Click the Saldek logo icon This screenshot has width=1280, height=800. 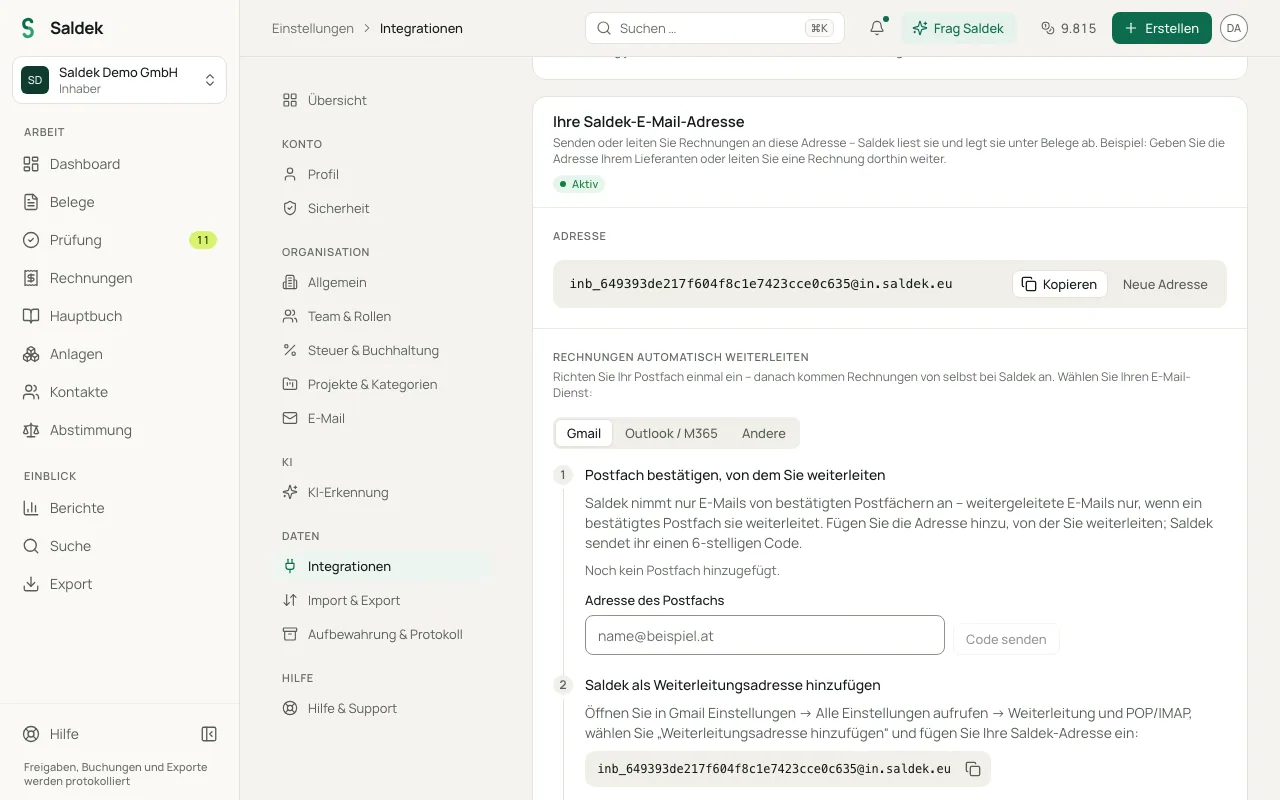(x=28, y=28)
